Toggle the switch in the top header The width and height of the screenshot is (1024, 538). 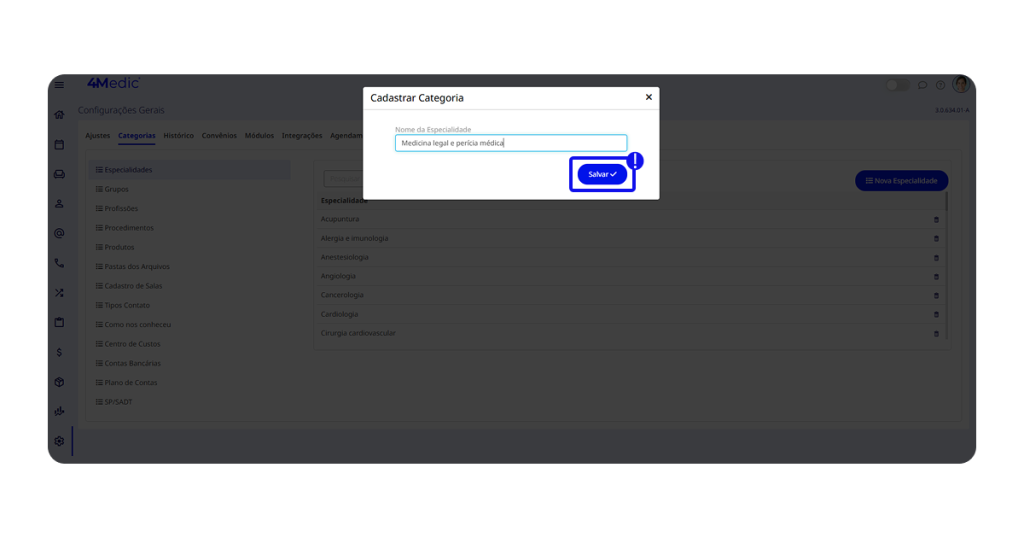tap(897, 85)
